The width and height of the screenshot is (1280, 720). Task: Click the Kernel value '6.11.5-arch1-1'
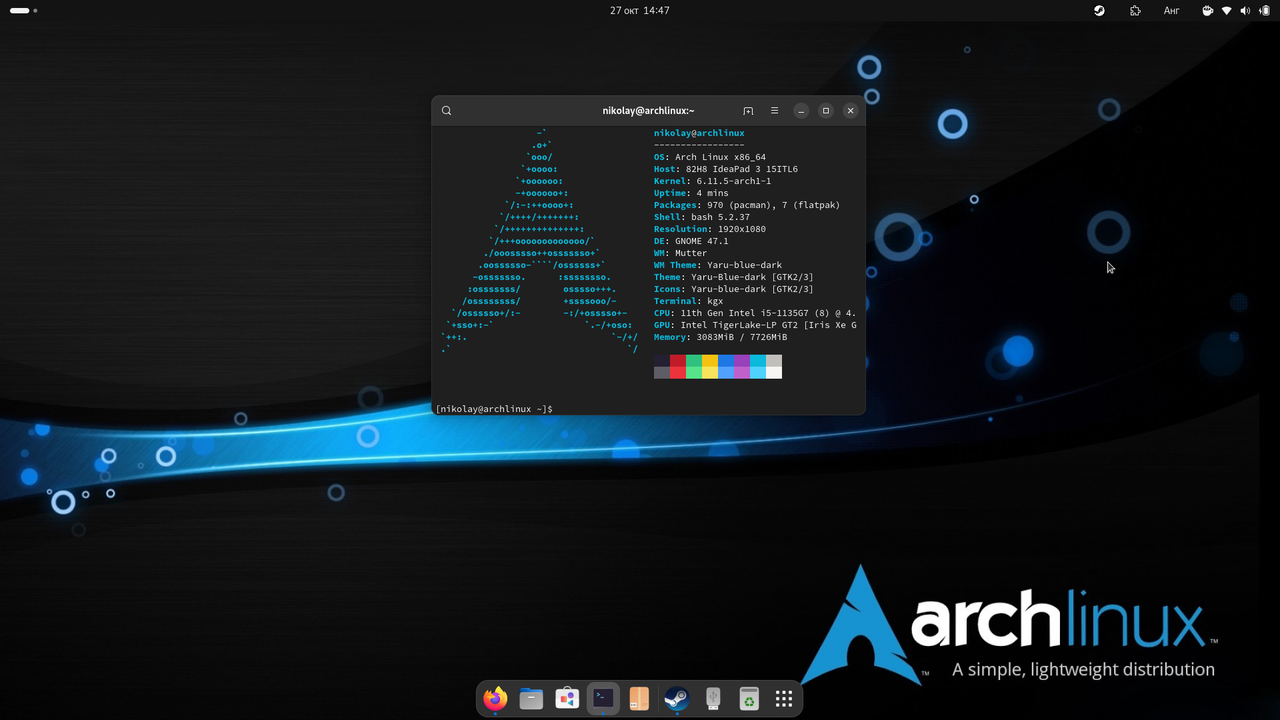pos(734,181)
